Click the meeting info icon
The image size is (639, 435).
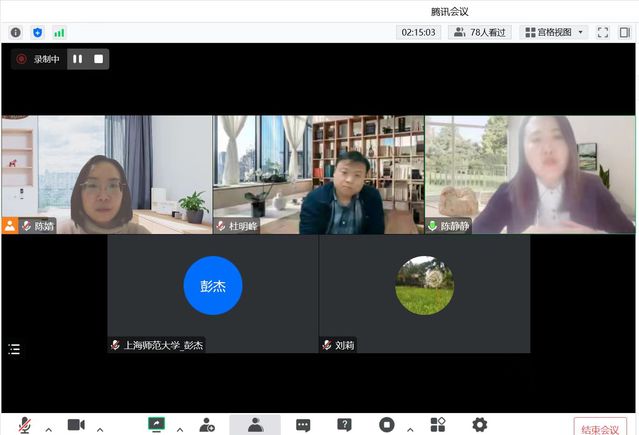click(x=15, y=32)
